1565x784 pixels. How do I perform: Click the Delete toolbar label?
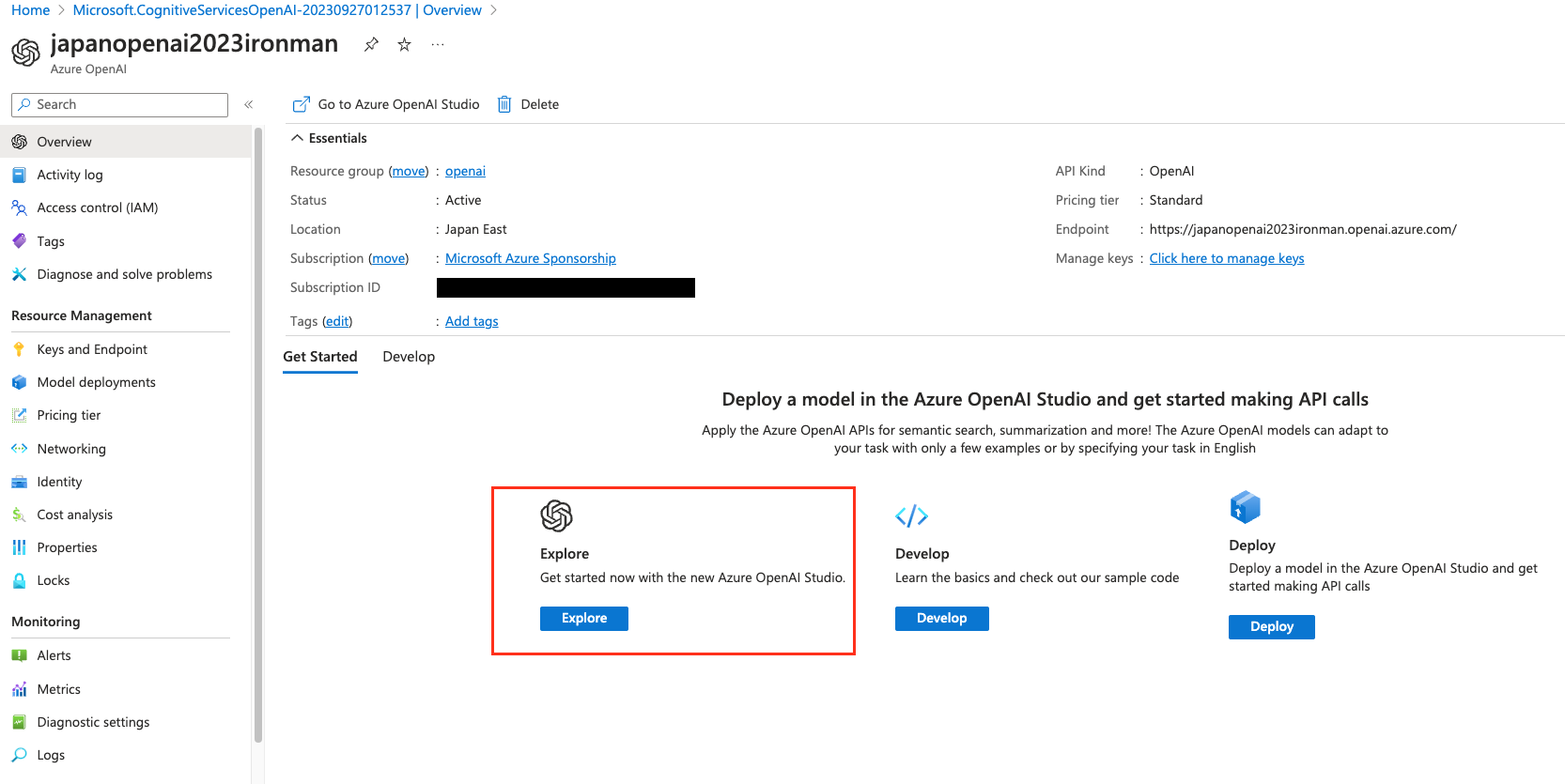pos(540,104)
